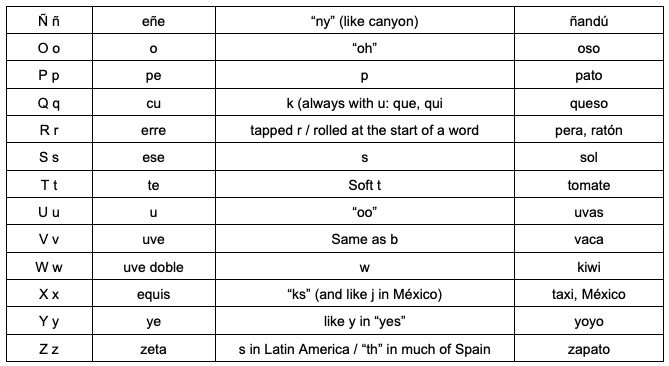The width and height of the screenshot is (669, 366).
Task: Click the 'tomate' example word
Action: (589, 185)
